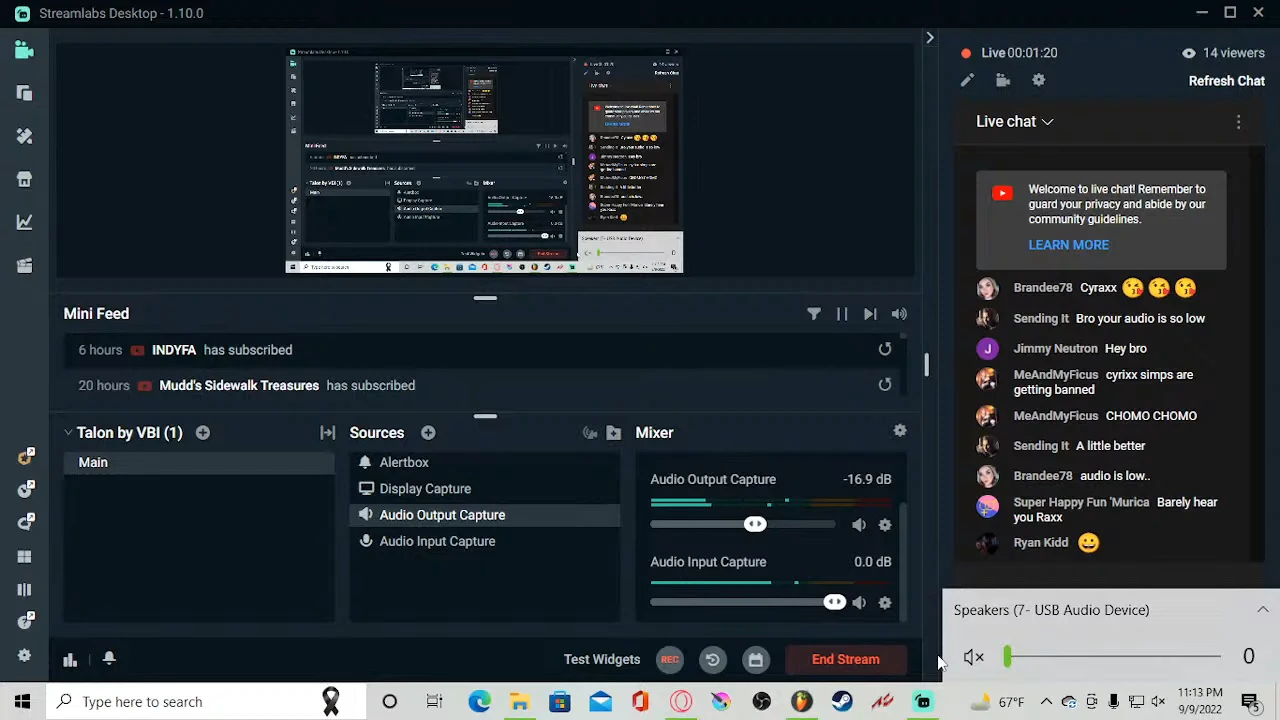
Task: Click the End Stream button
Action: pyautogui.click(x=845, y=659)
